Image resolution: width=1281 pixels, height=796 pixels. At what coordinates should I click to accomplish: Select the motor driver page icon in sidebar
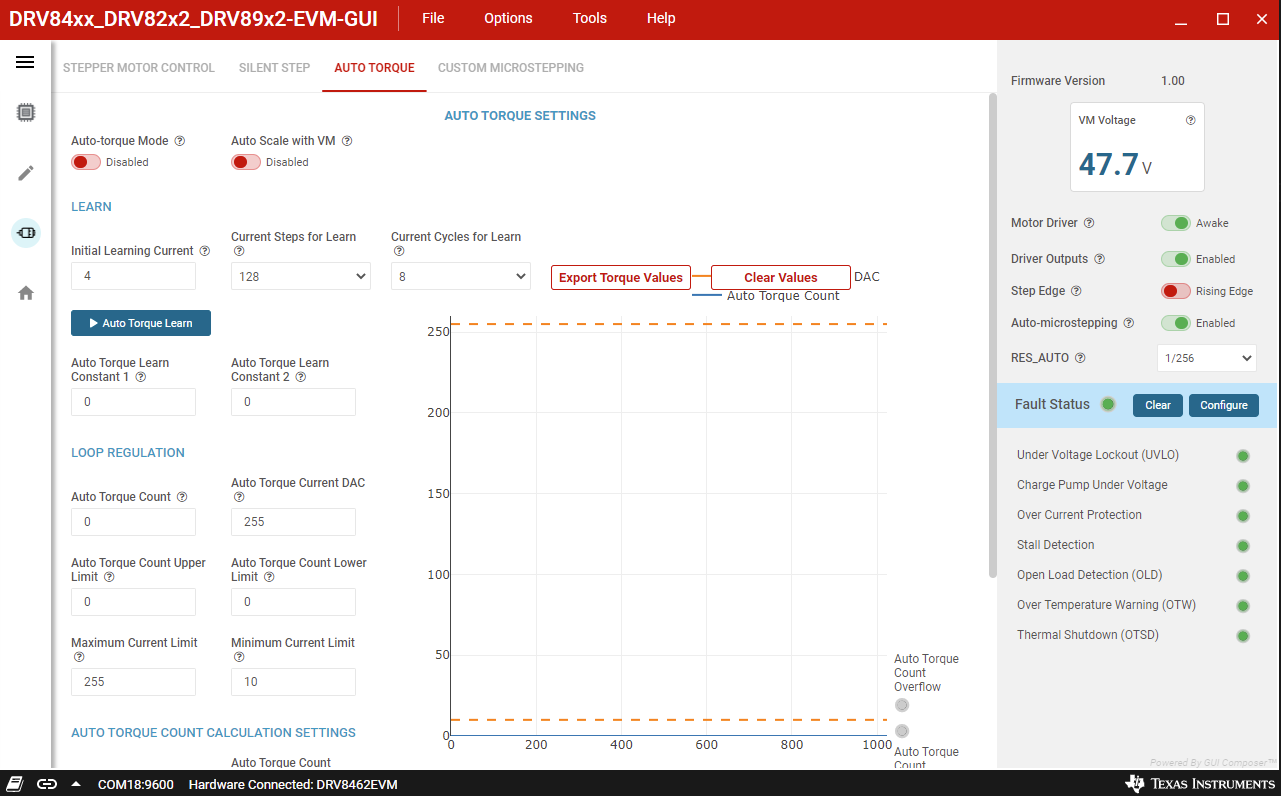tap(26, 233)
